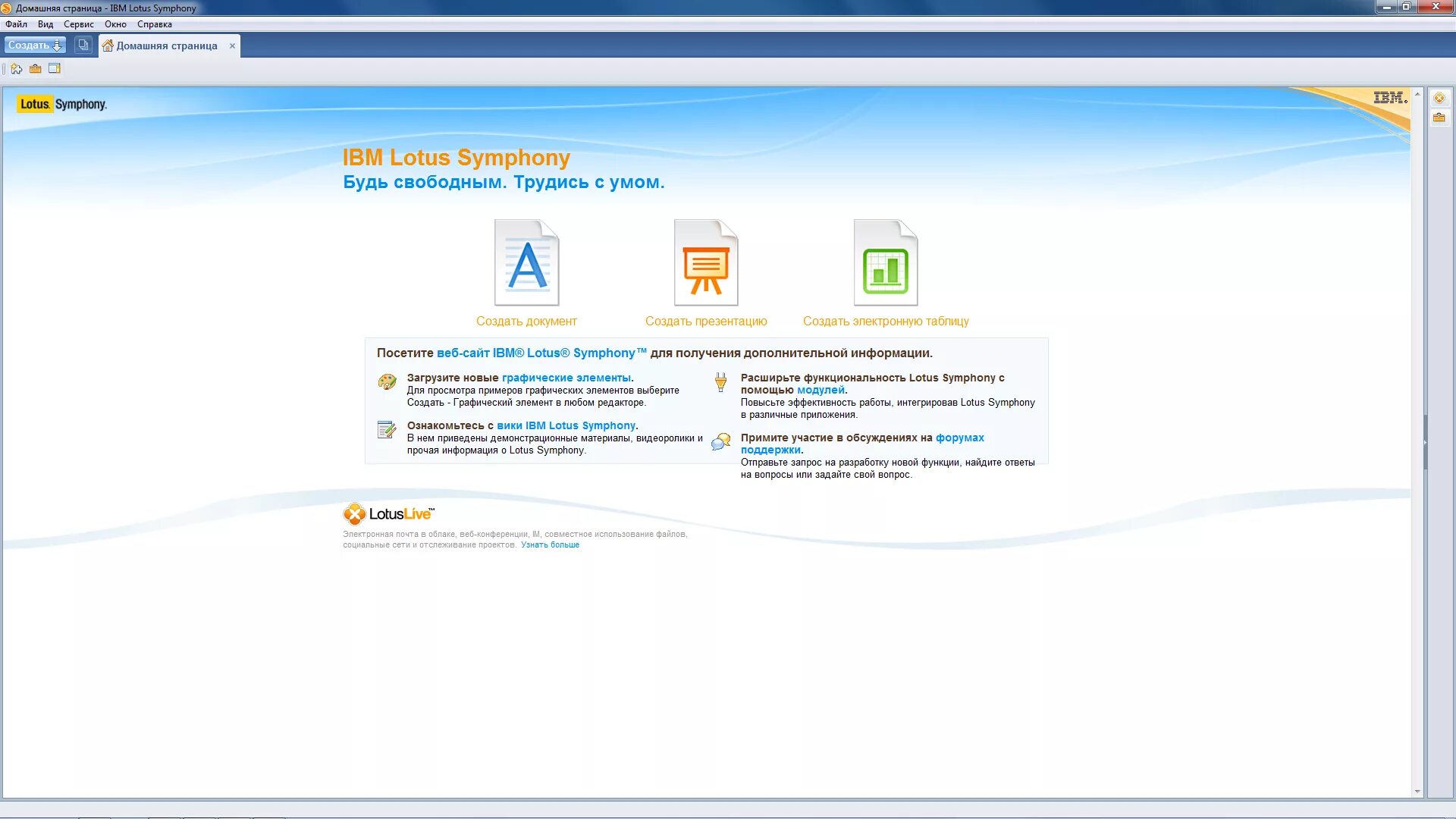Open the модулей link

point(821,391)
